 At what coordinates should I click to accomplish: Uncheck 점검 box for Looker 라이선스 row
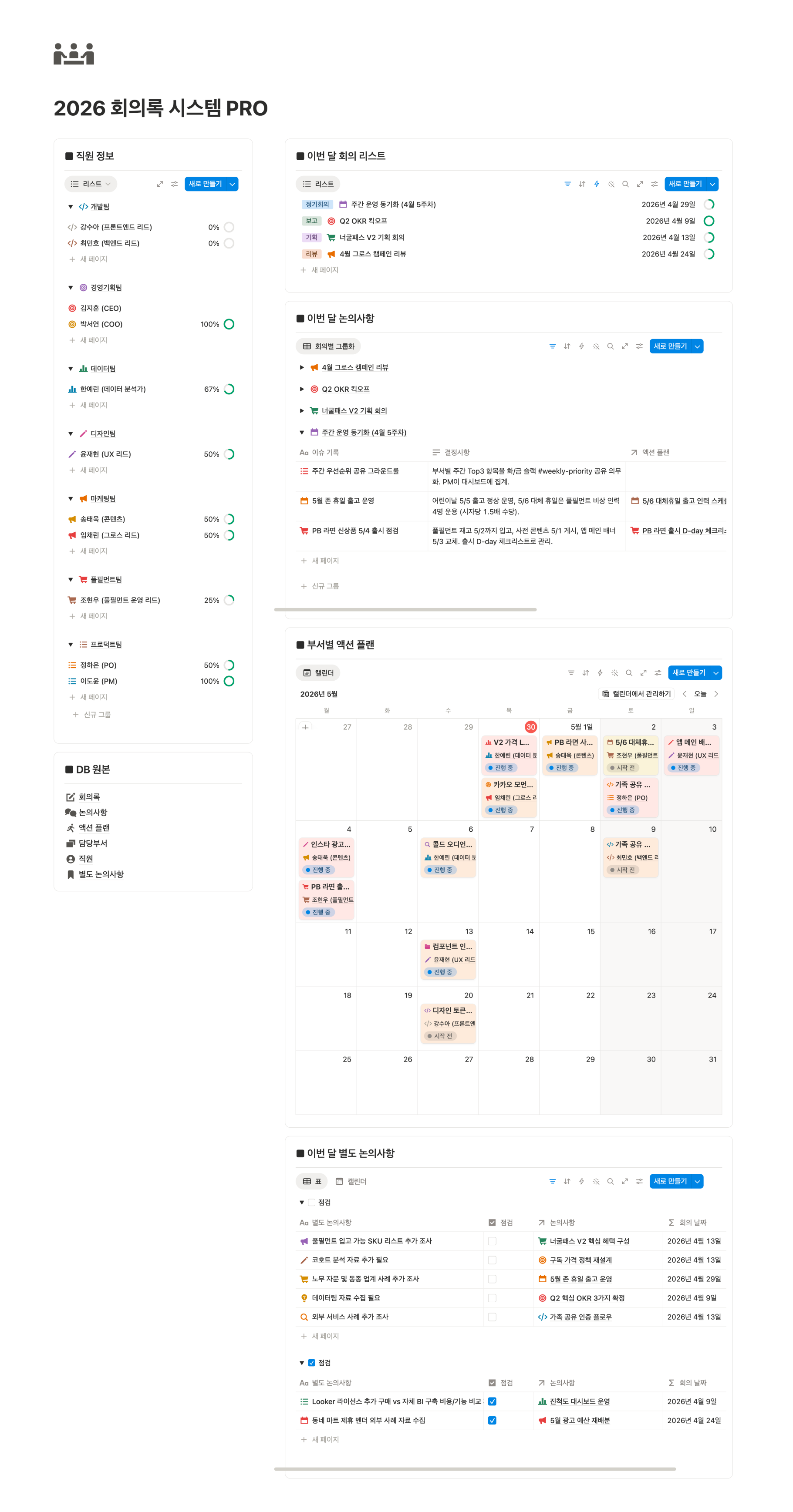click(x=492, y=1401)
